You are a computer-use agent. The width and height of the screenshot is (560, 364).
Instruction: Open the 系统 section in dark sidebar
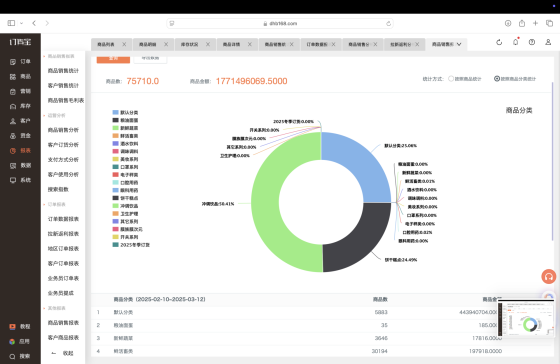click(x=20, y=180)
